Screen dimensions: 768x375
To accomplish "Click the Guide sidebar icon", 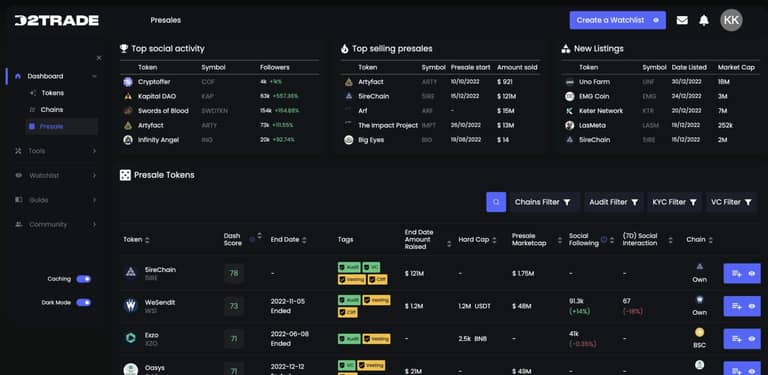I will pyautogui.click(x=19, y=200).
